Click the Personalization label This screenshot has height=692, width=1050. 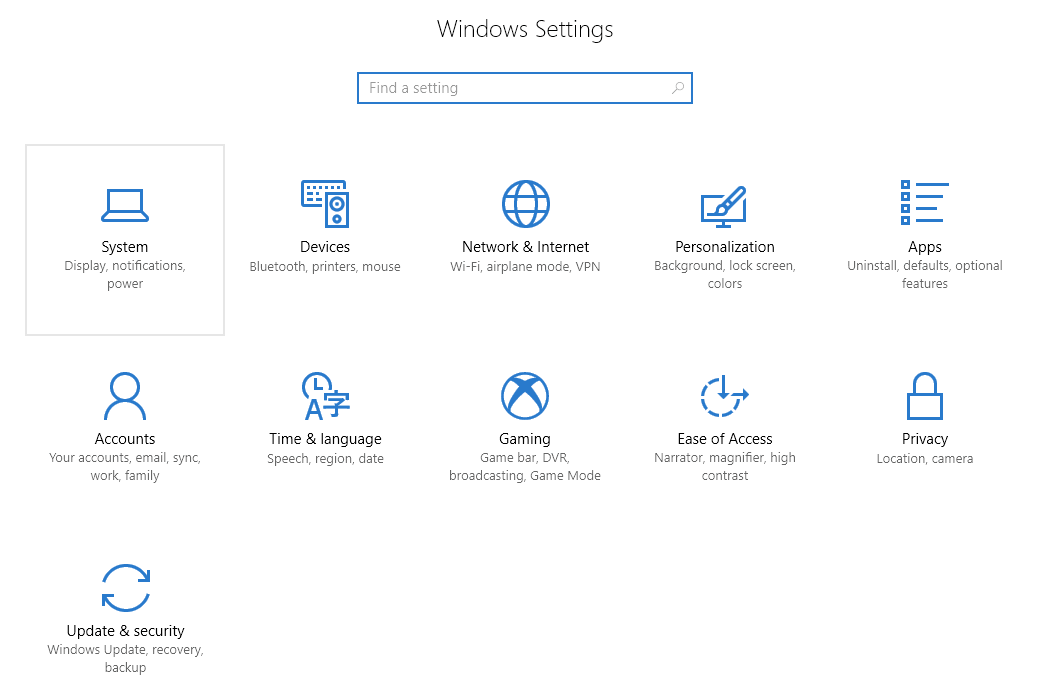[x=725, y=247]
